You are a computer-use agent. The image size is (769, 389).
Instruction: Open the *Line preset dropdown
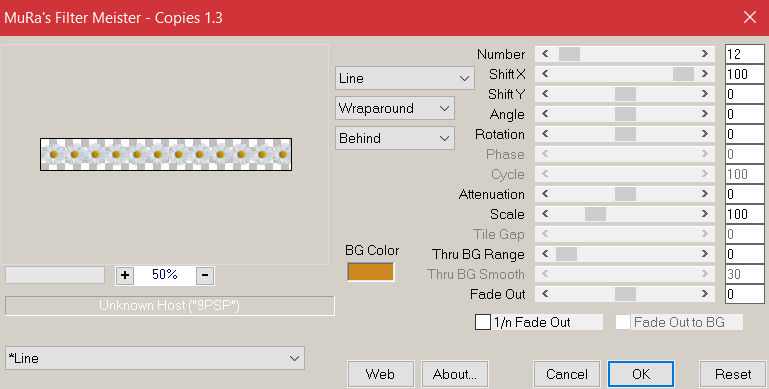pyautogui.click(x=155, y=359)
